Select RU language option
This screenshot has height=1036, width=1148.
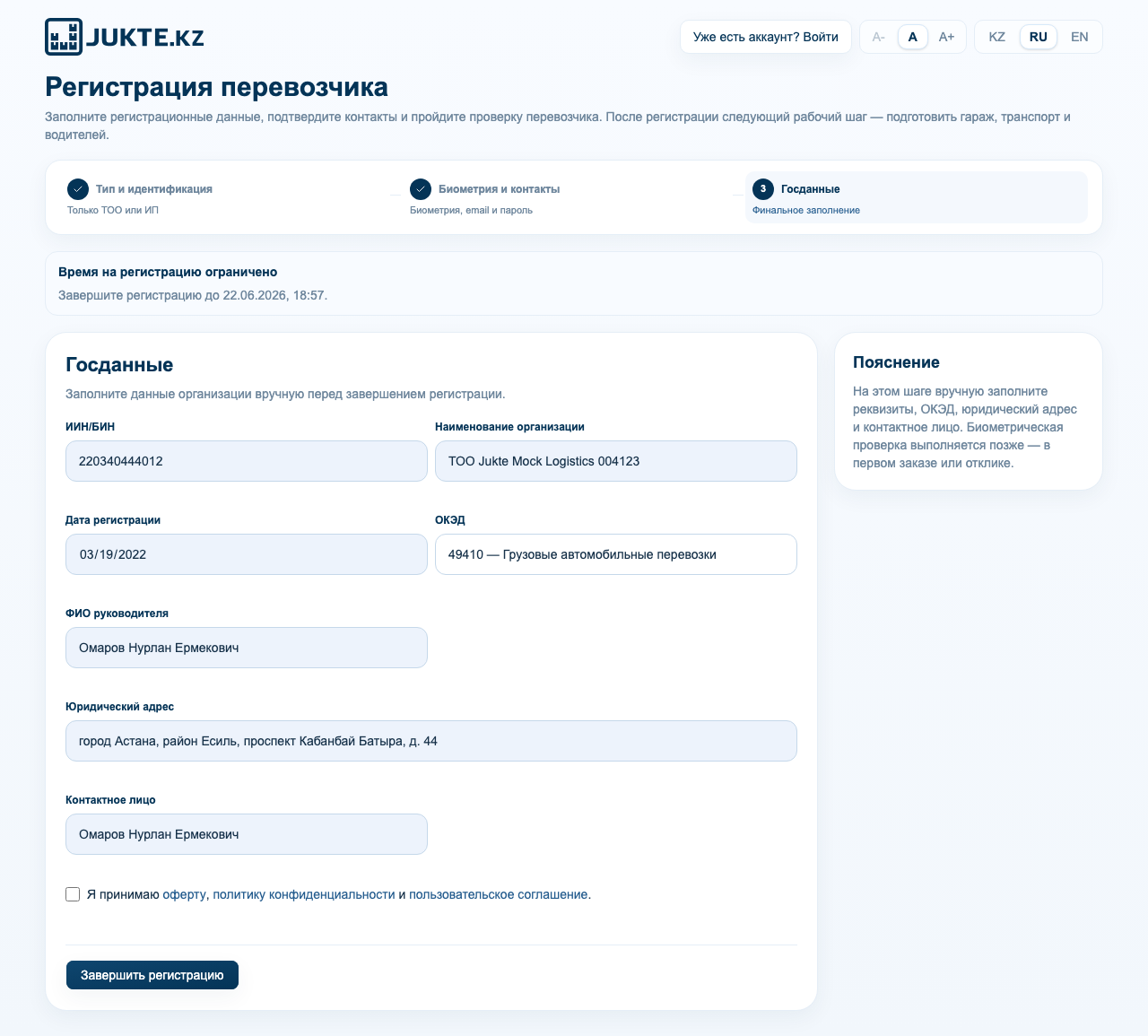coord(1039,37)
